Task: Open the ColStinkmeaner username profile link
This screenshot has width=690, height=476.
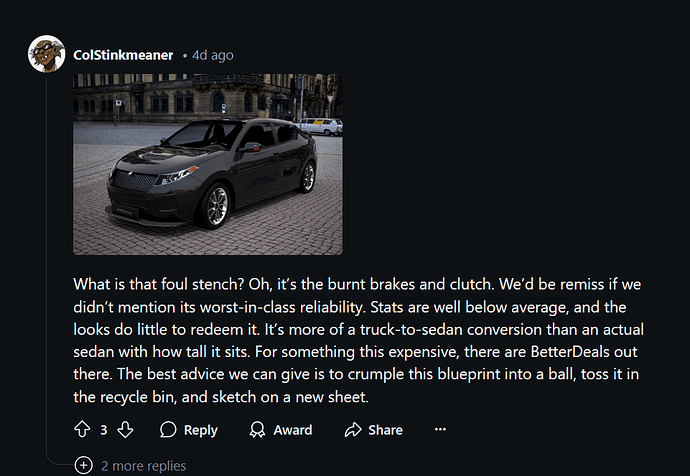Action: click(124, 53)
